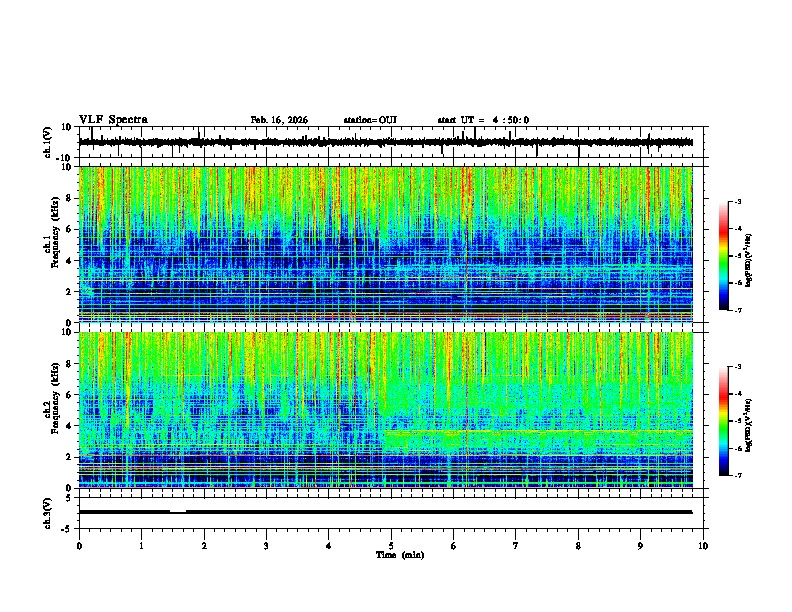Click the ch.1 spectrogram plot
The width and height of the screenshot is (792, 612).
point(386,244)
